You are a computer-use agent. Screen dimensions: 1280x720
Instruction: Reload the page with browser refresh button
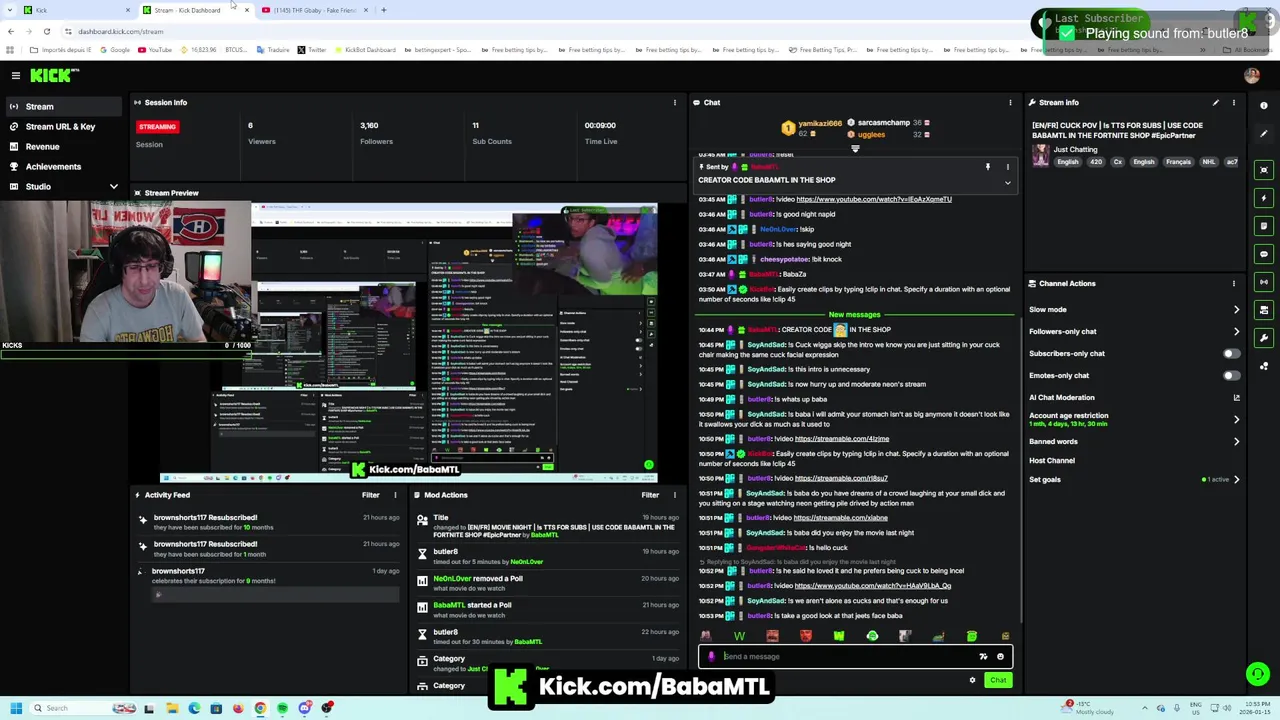coord(46,31)
